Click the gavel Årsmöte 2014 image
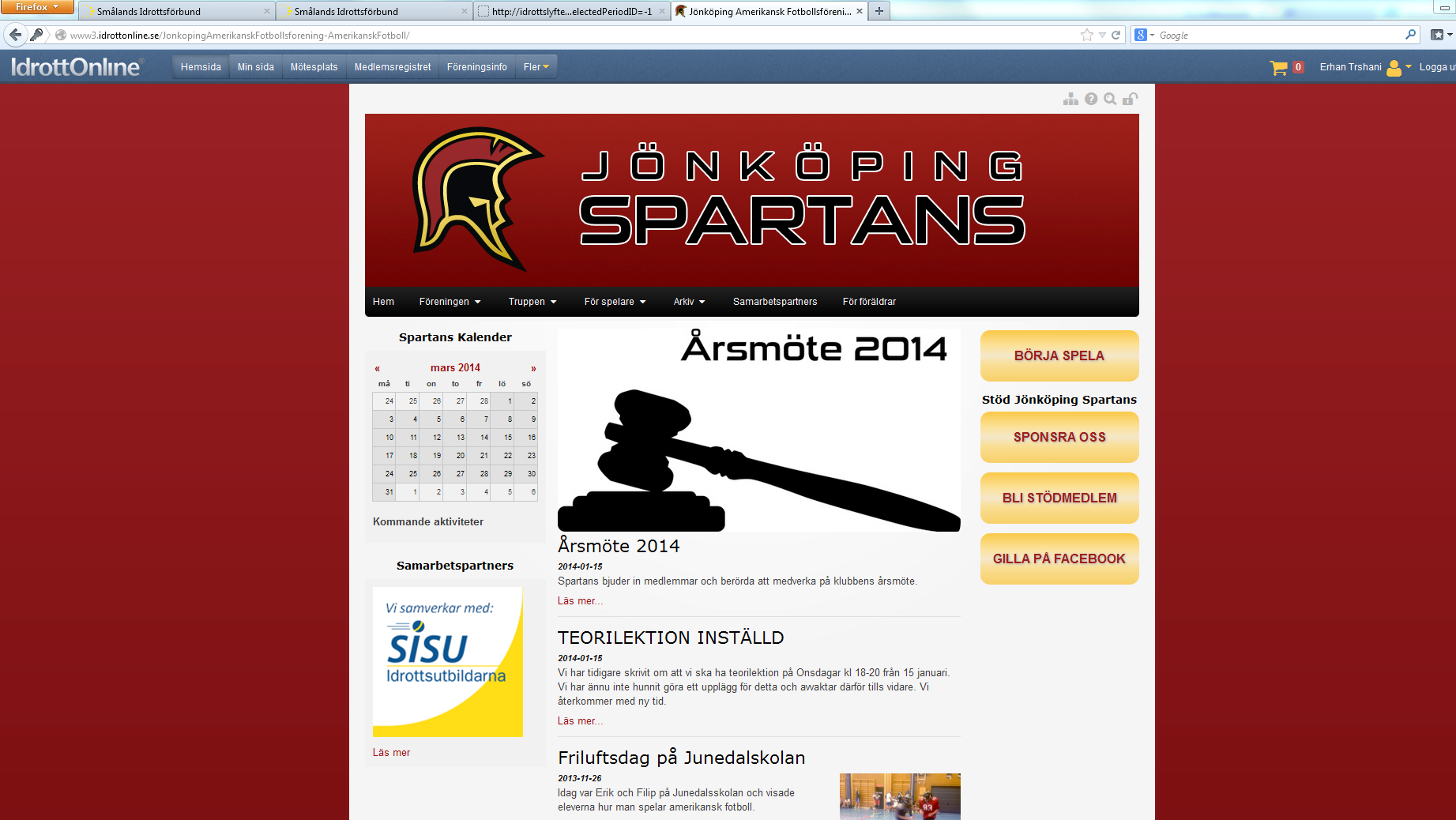 pyautogui.click(x=759, y=430)
